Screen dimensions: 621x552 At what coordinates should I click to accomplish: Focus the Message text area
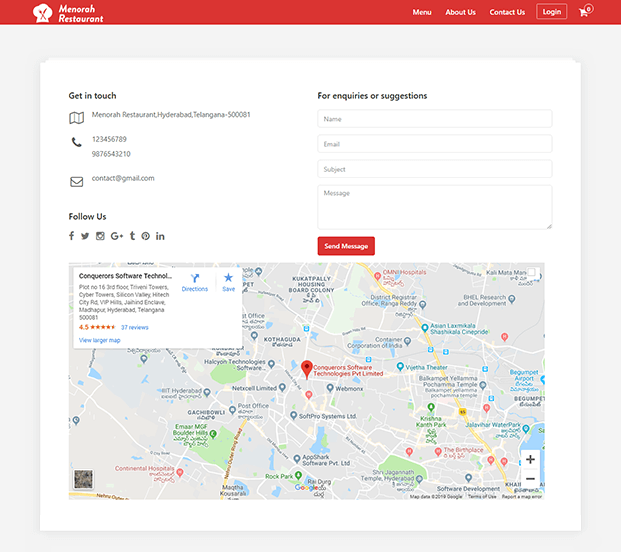point(434,207)
